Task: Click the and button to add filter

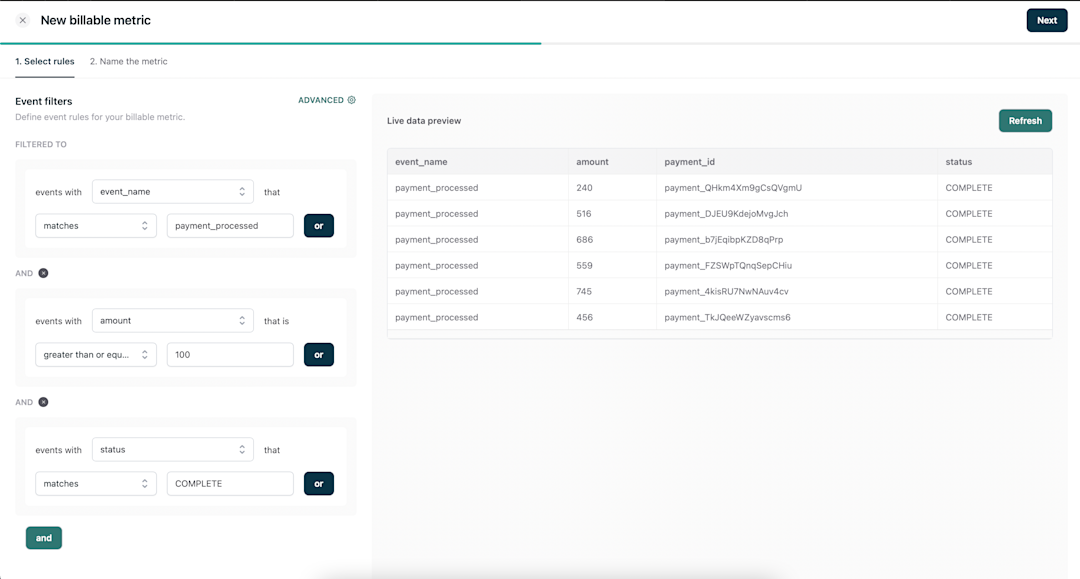Action: [x=44, y=538]
